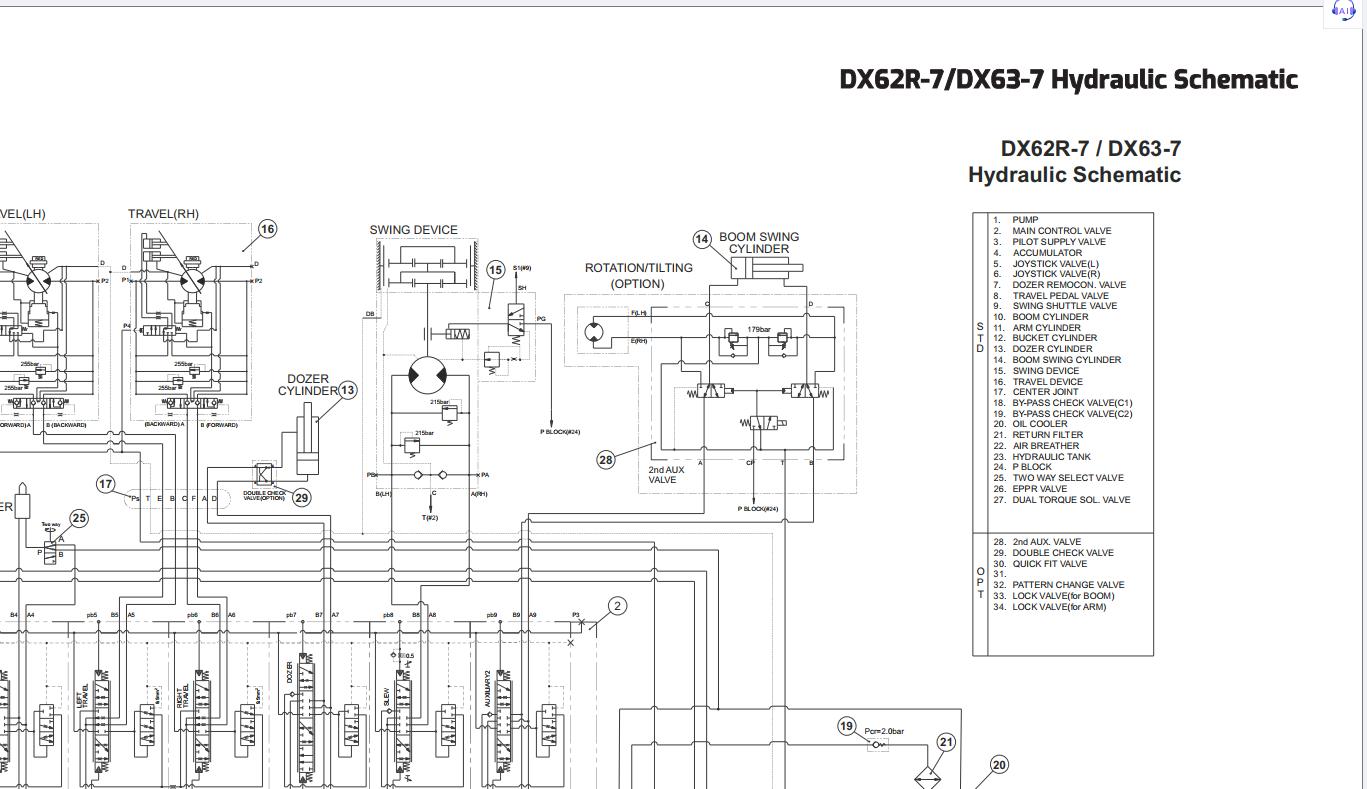This screenshot has height=789, width=1367.
Task: Select the "Pcr=2.0bar" check valve label
Action: click(884, 732)
